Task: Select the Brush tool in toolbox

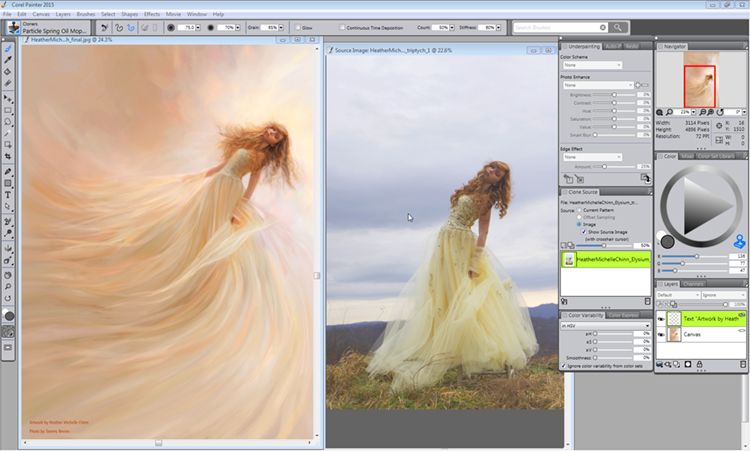Action: tap(8, 46)
